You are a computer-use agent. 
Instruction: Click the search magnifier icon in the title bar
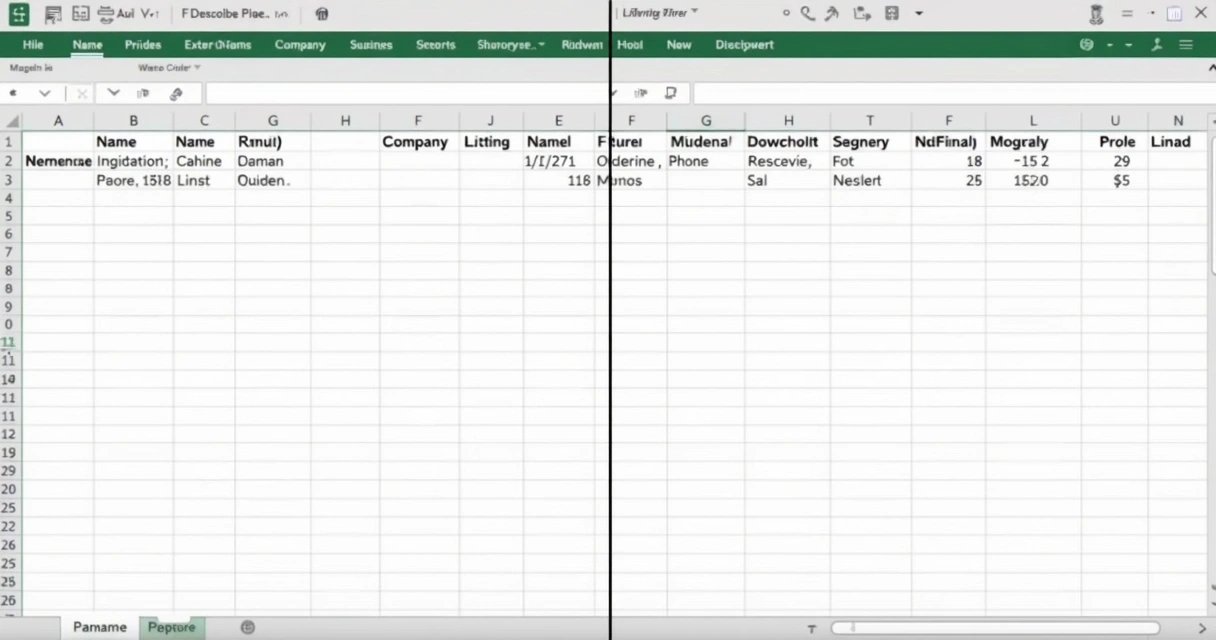coord(806,13)
